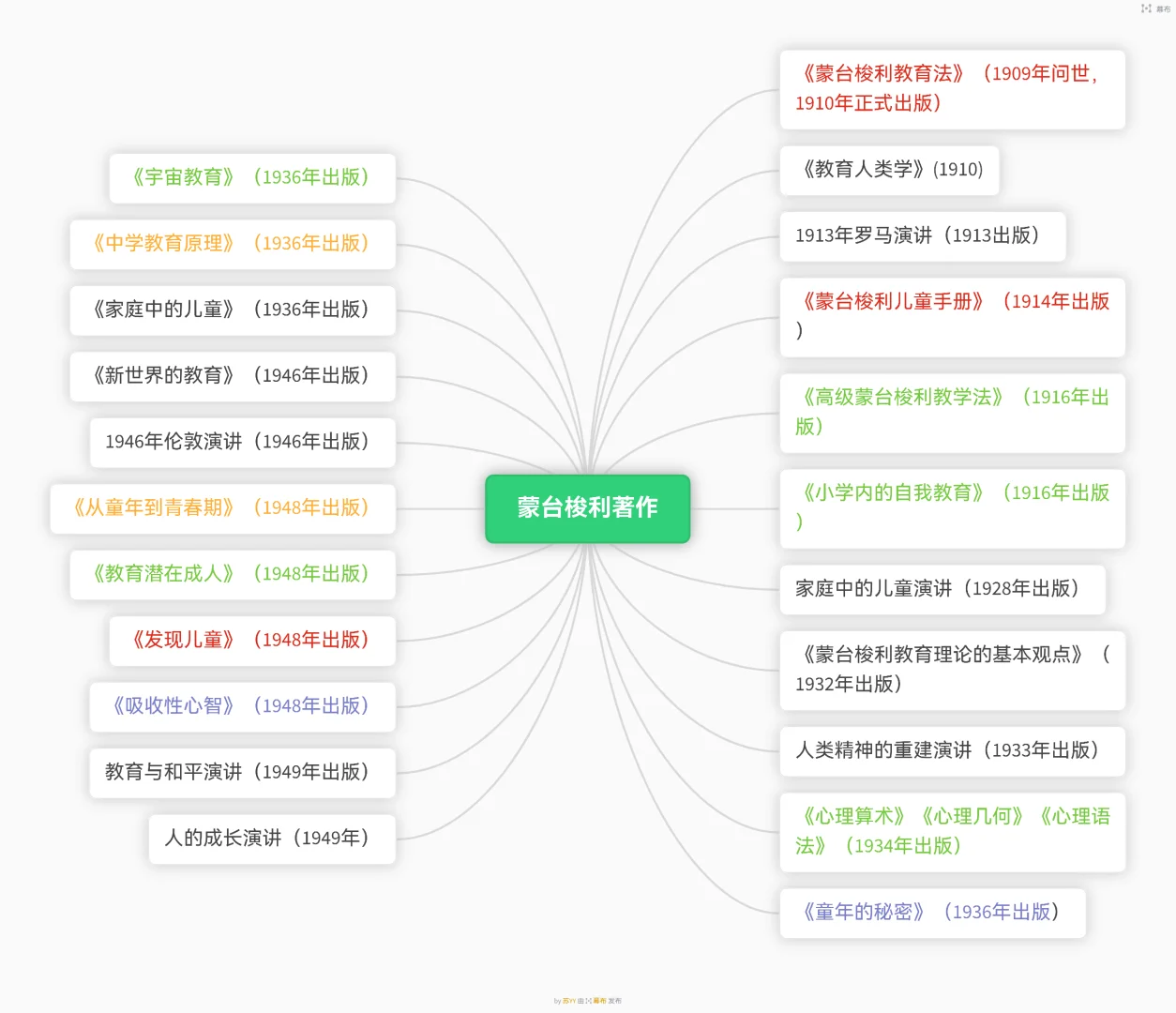Viewport: 1176px width, 1013px height.
Task: Select node 《中学教育原理》
Action: 233,244
